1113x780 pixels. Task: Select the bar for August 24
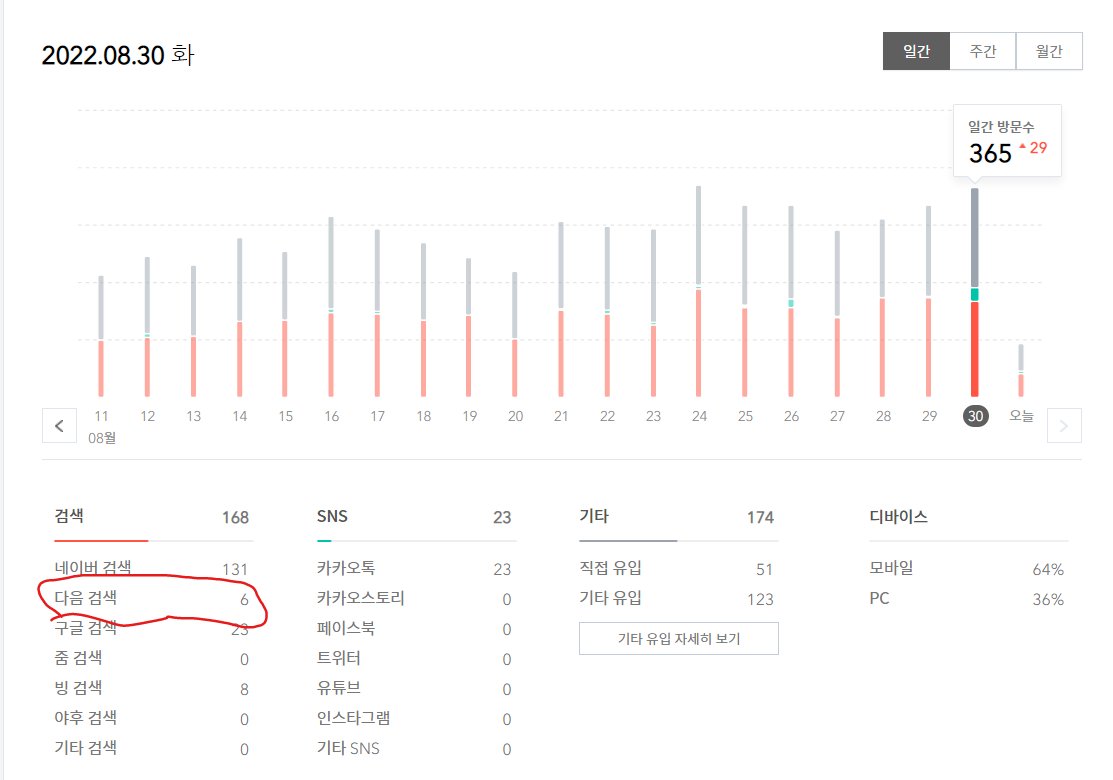click(698, 300)
